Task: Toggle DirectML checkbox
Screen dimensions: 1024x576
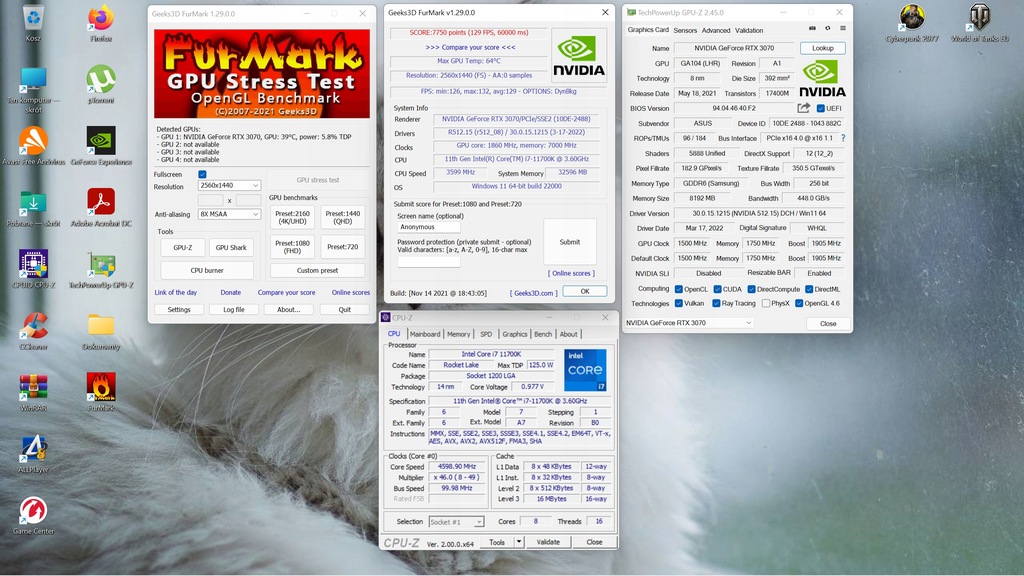Action: click(x=808, y=289)
